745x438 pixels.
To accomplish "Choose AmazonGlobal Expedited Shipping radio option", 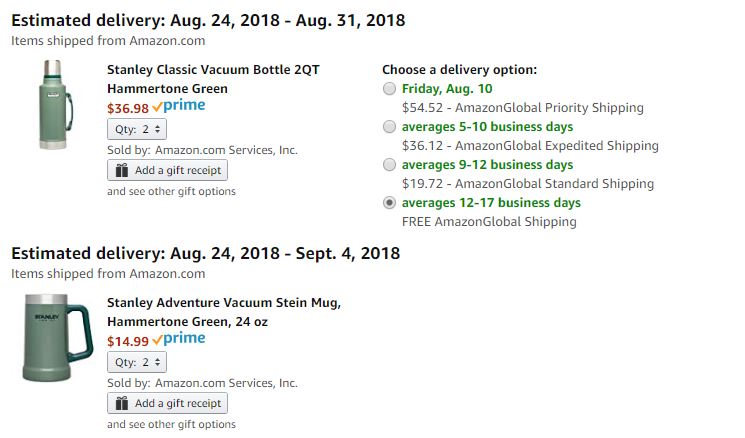I will point(389,127).
